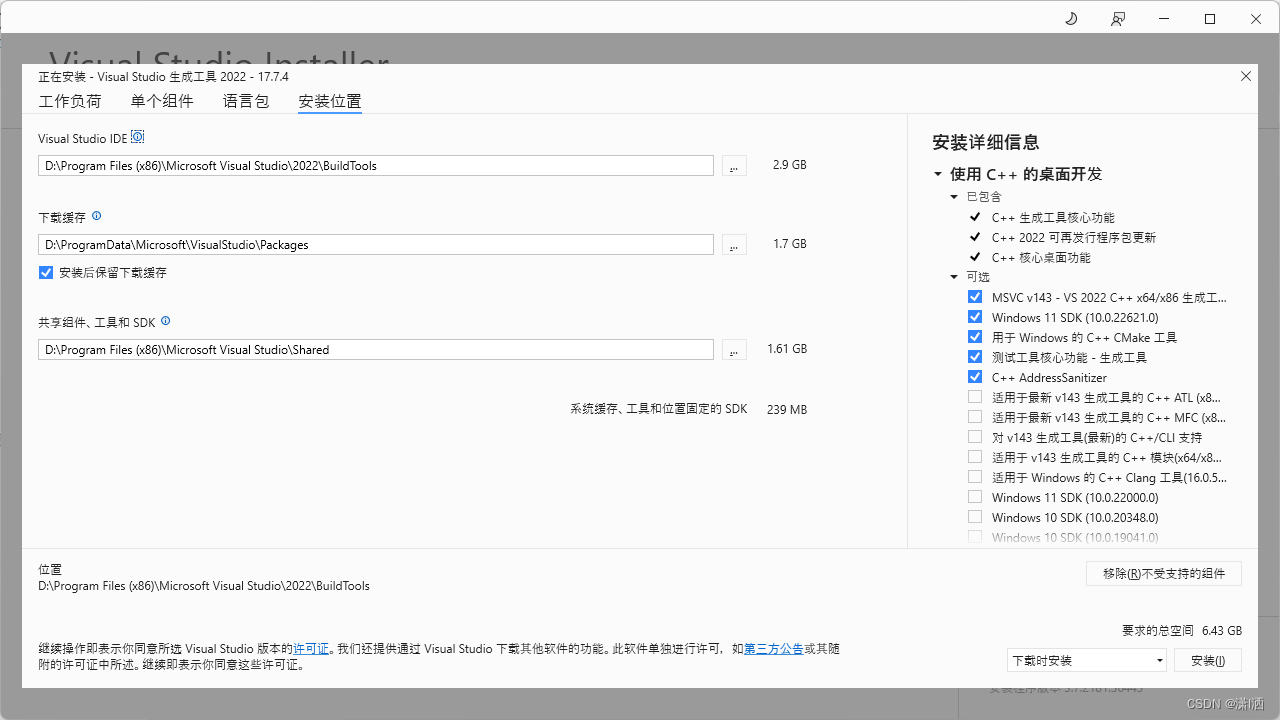Image resolution: width=1280 pixels, height=720 pixels.
Task: Check the v143 C++ MFC component
Action: coord(975,417)
